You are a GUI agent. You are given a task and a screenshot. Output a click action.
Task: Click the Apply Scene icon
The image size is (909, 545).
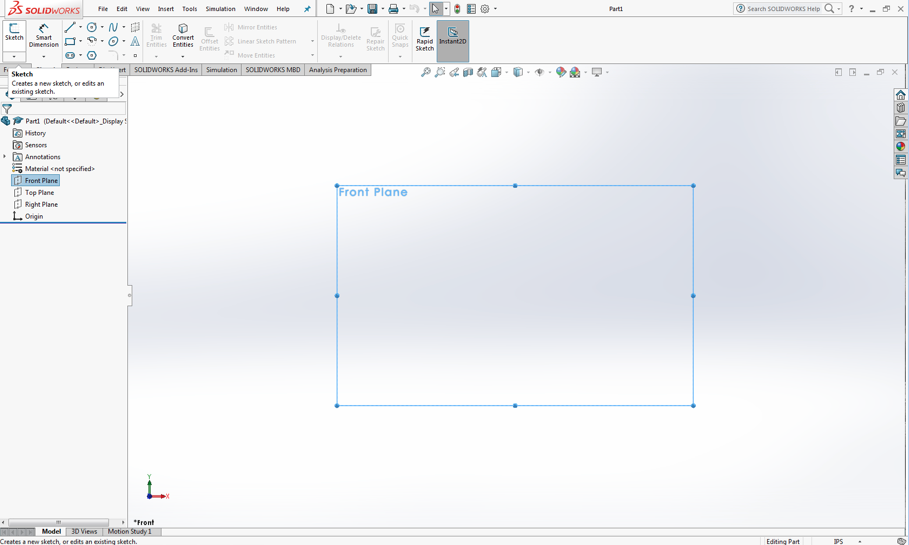(x=575, y=72)
